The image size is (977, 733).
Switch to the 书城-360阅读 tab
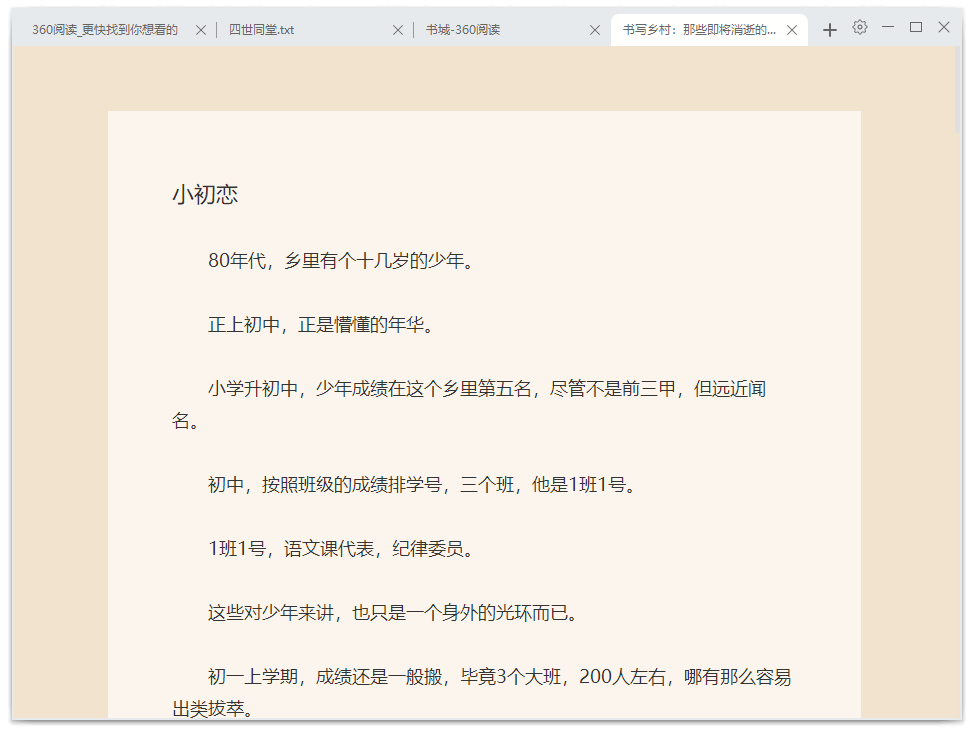[x=490, y=30]
